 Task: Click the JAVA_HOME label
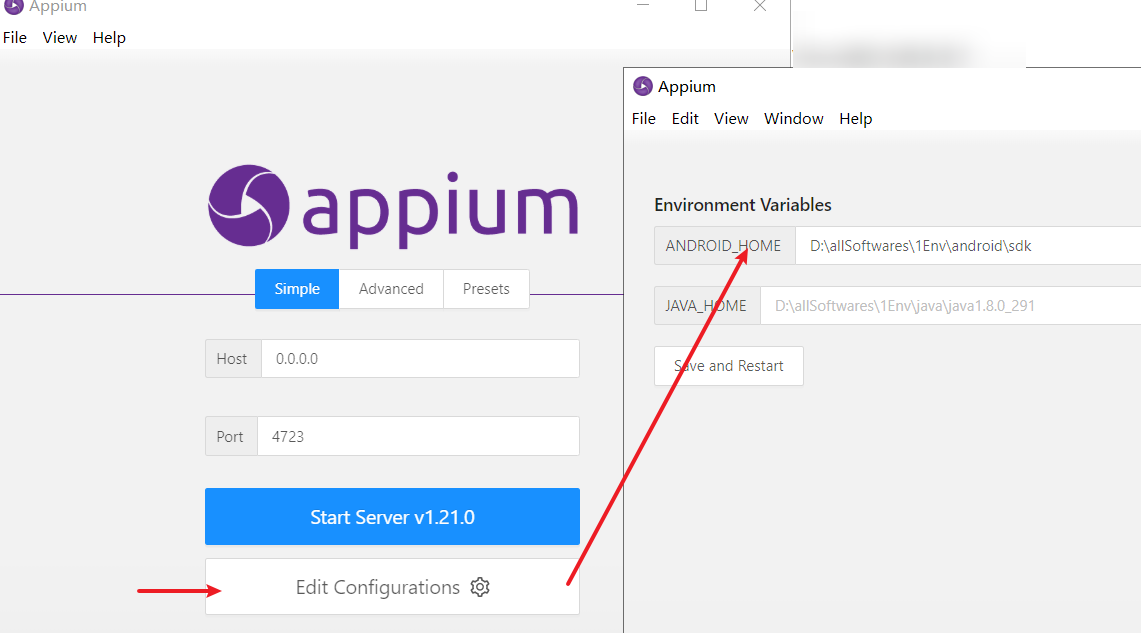(707, 306)
